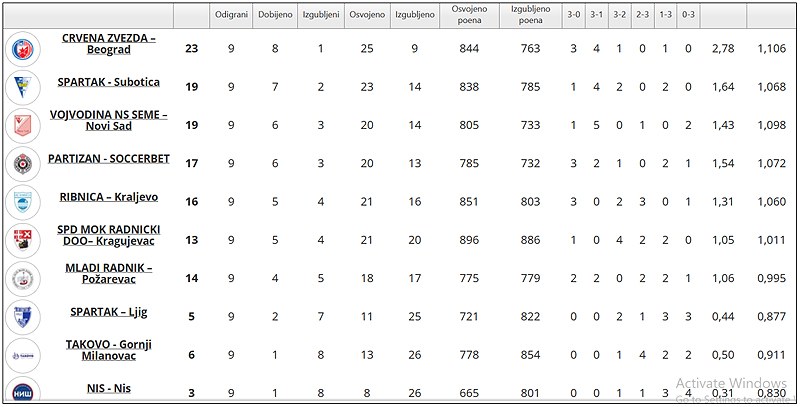
Task: Open the NIS Nis club logo
Action: point(21,390)
